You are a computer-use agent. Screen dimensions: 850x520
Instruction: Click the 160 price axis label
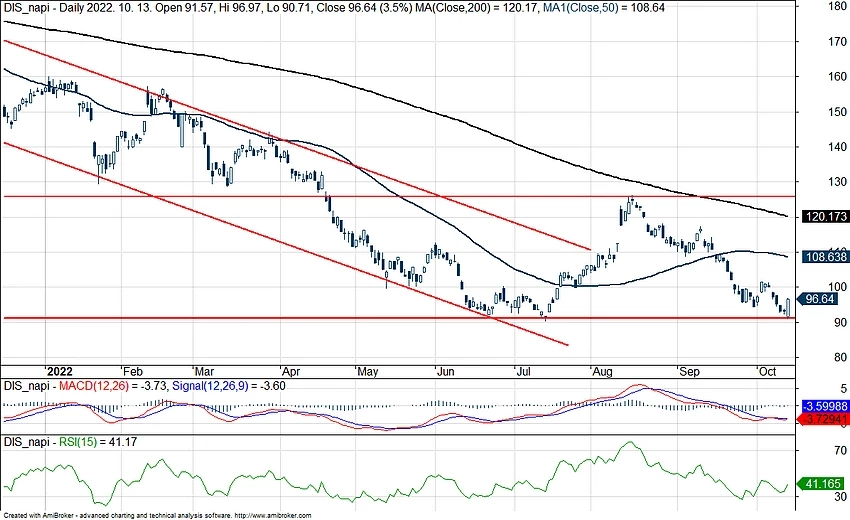coord(838,76)
